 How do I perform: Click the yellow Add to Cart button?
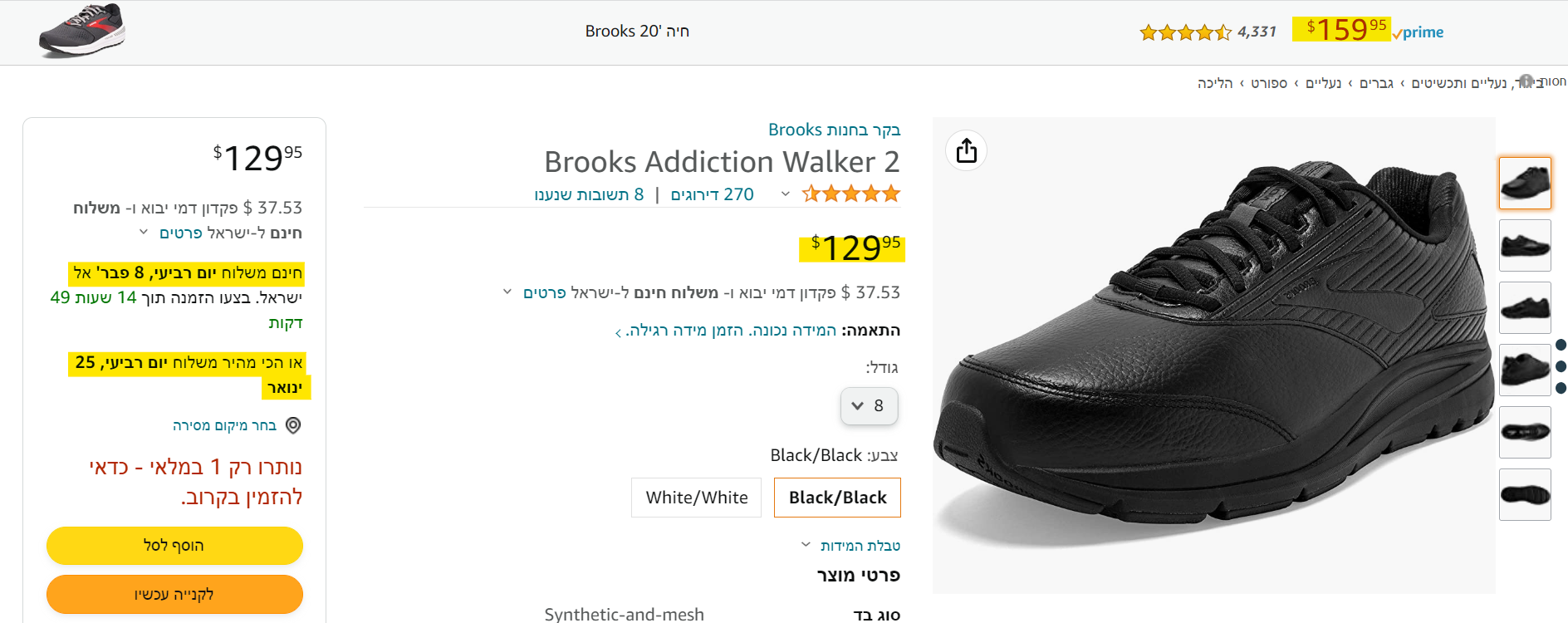click(174, 546)
